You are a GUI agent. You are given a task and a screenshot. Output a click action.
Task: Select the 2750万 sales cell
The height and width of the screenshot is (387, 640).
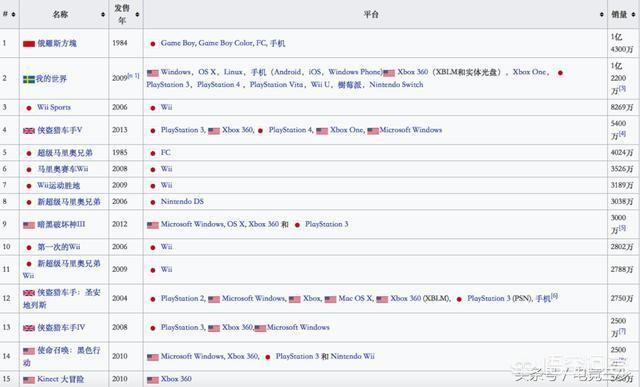623,299
